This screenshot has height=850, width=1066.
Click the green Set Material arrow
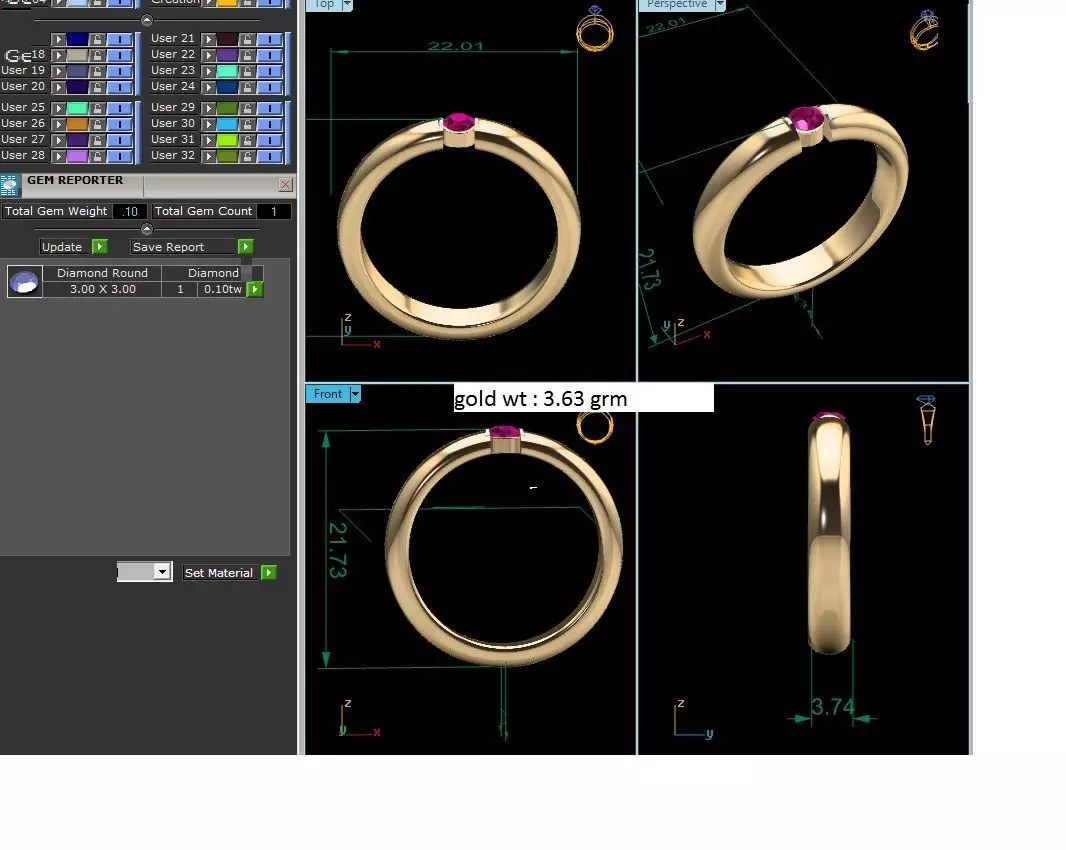(x=269, y=573)
